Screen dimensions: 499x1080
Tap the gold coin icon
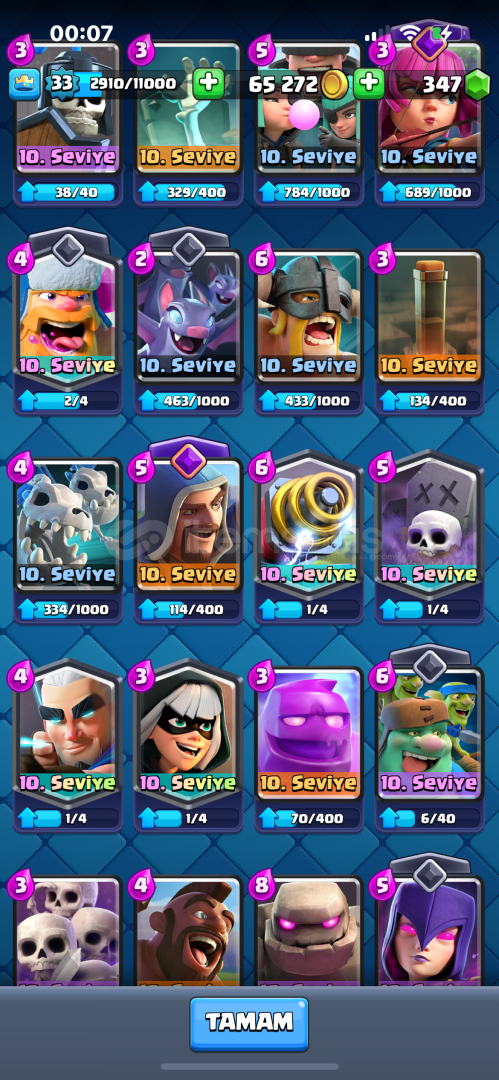pyautogui.click(x=334, y=85)
